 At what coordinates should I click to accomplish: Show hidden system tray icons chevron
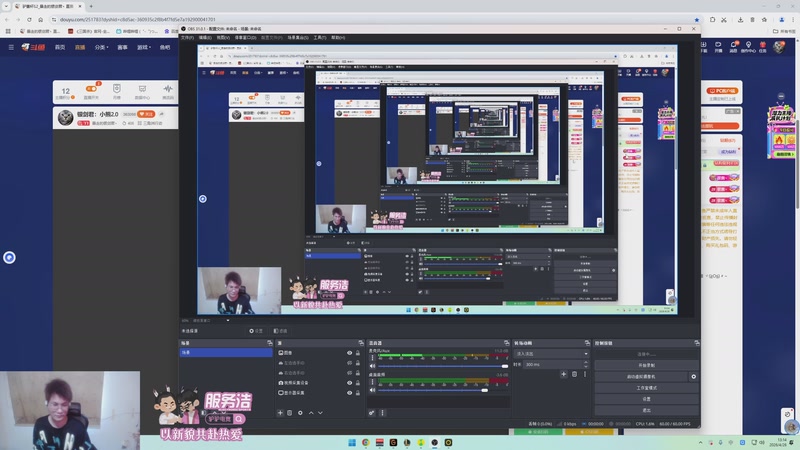point(700,442)
